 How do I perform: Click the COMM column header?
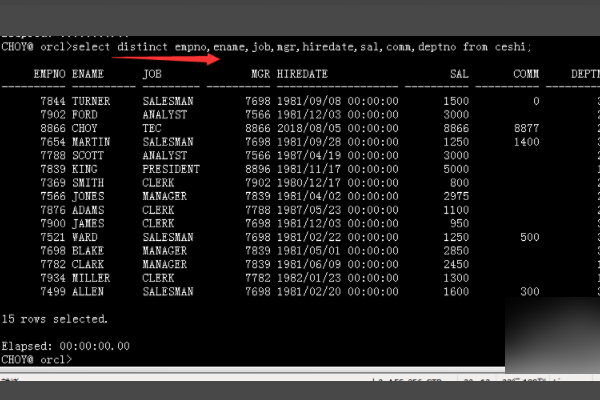(526, 74)
